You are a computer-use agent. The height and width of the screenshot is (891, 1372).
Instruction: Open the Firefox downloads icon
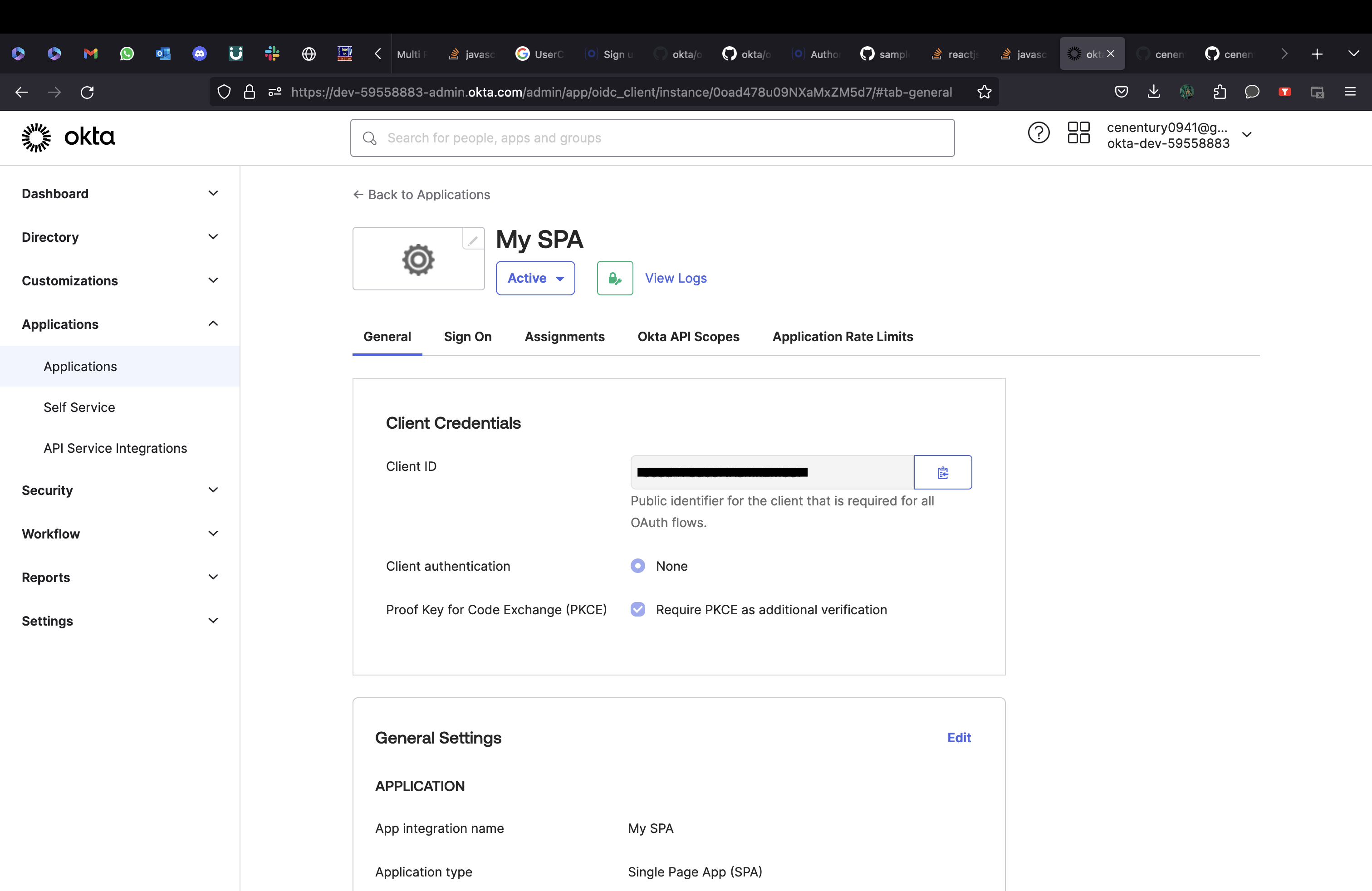1153,92
